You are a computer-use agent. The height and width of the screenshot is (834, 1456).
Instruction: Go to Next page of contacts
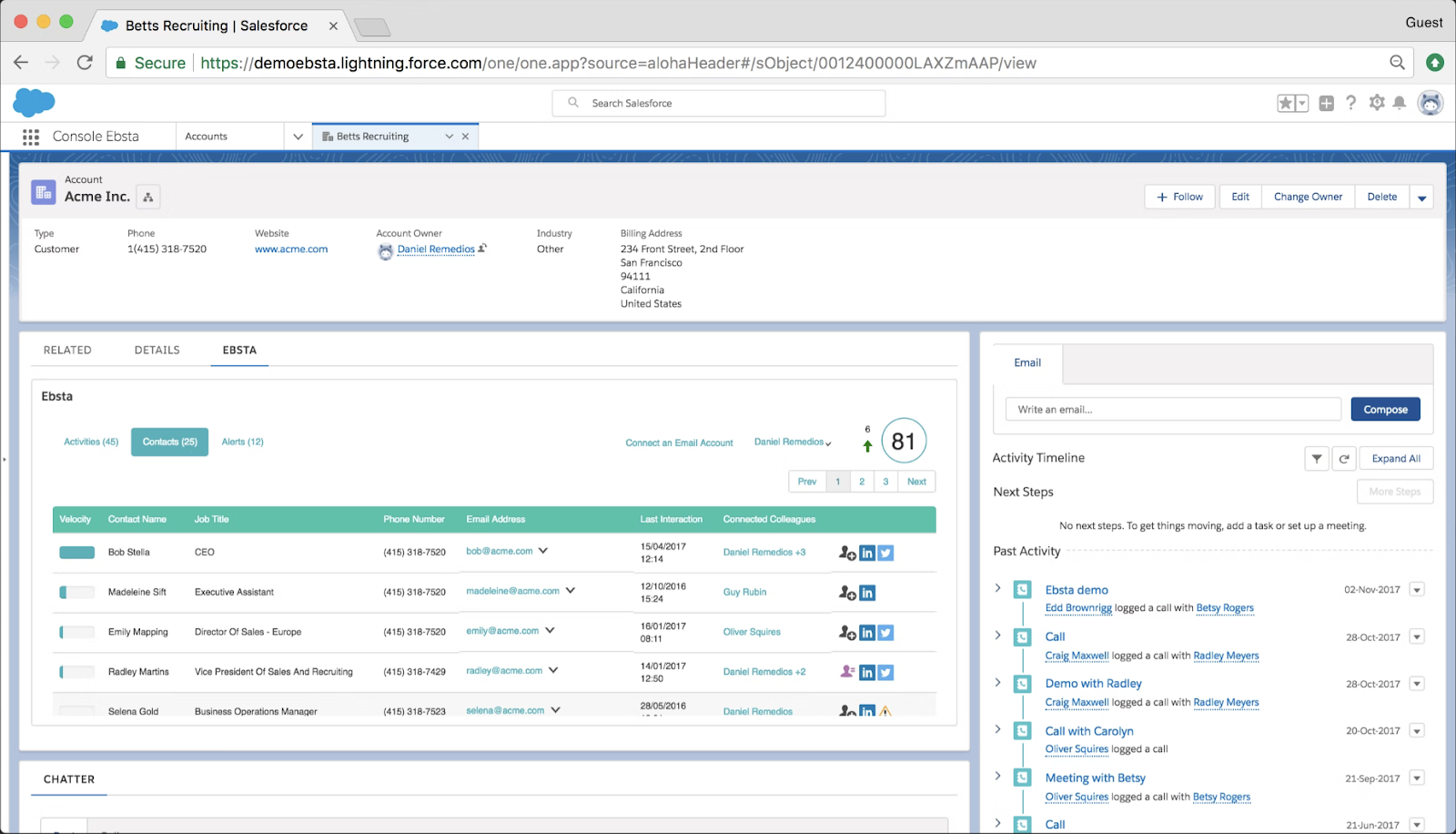tap(916, 482)
